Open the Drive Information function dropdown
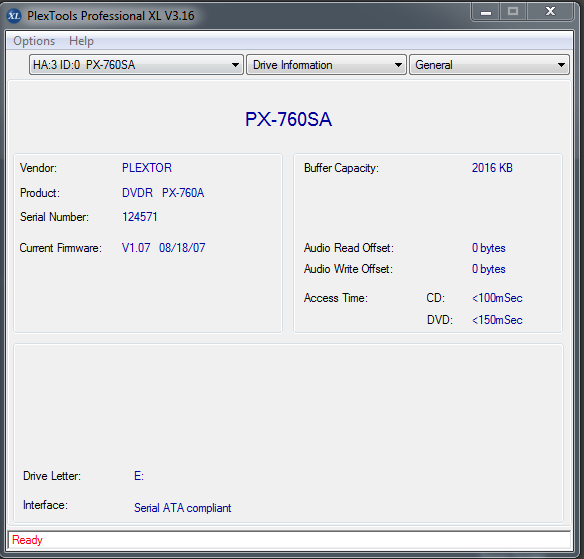This screenshot has width=584, height=559. [326, 65]
